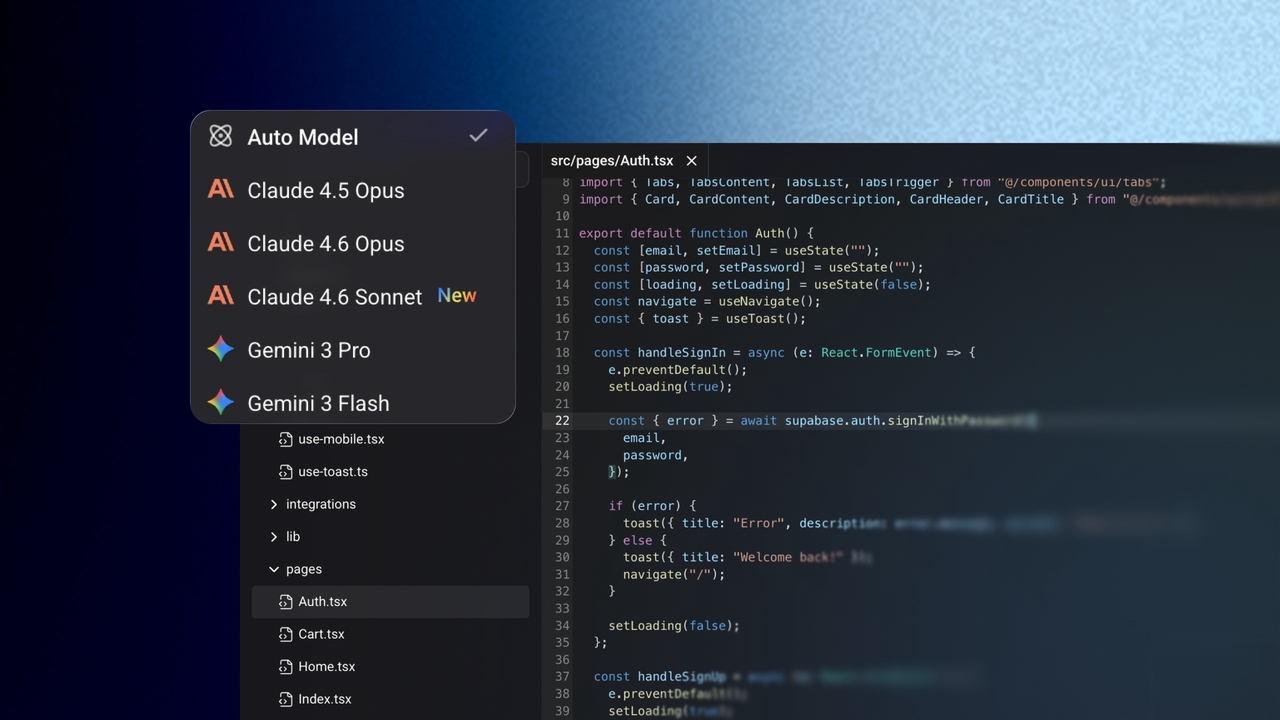Image resolution: width=1280 pixels, height=720 pixels.
Task: Click 'const handleSignIn' on line 18
Action: point(660,352)
